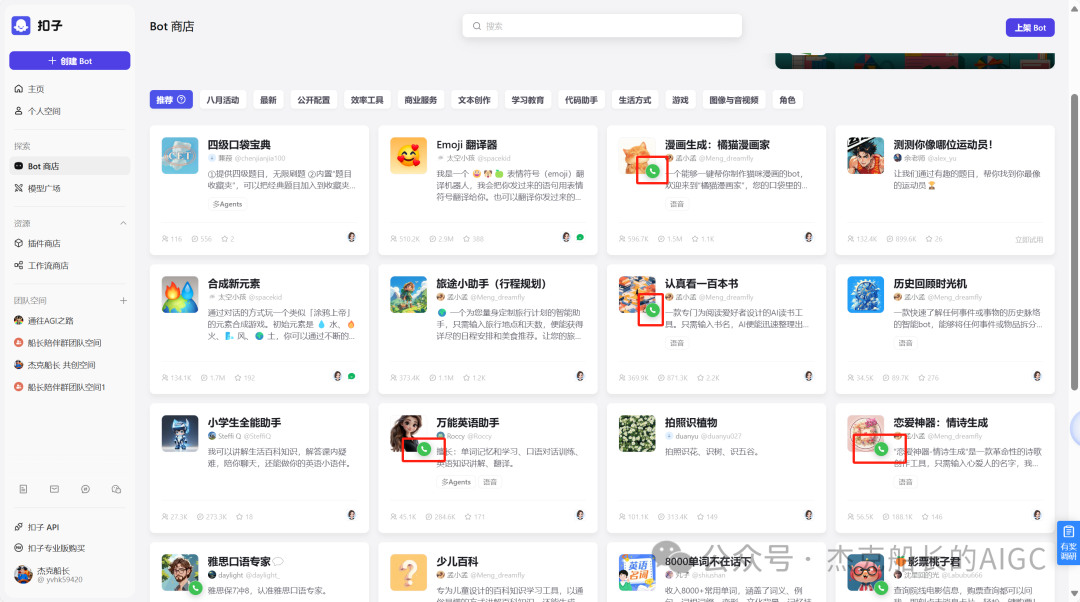The height and width of the screenshot is (602, 1080).
Task: Open 认真看一百本书 card title
Action: click(701, 284)
